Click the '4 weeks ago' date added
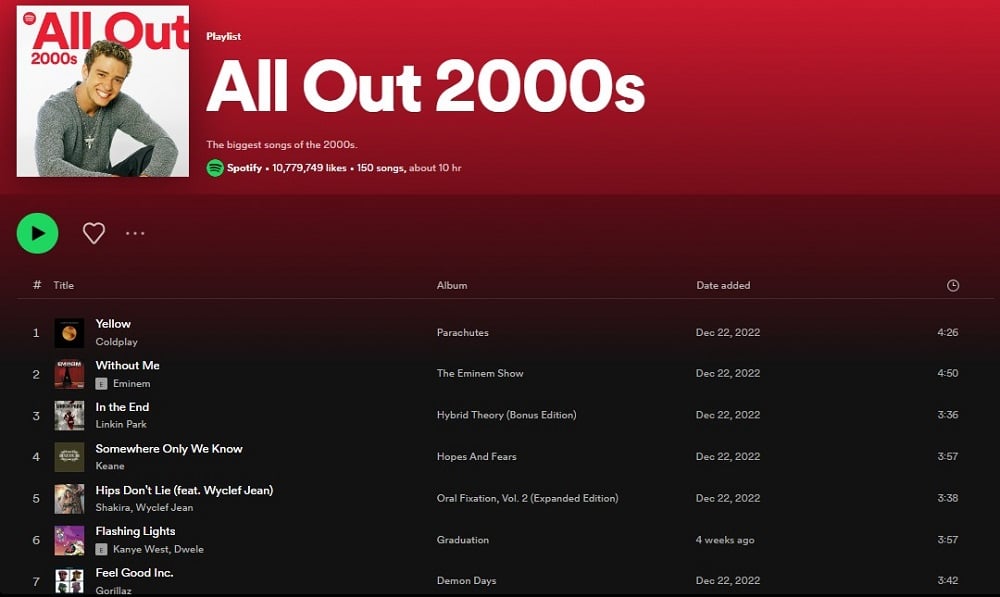The width and height of the screenshot is (1000, 597). (x=724, y=540)
